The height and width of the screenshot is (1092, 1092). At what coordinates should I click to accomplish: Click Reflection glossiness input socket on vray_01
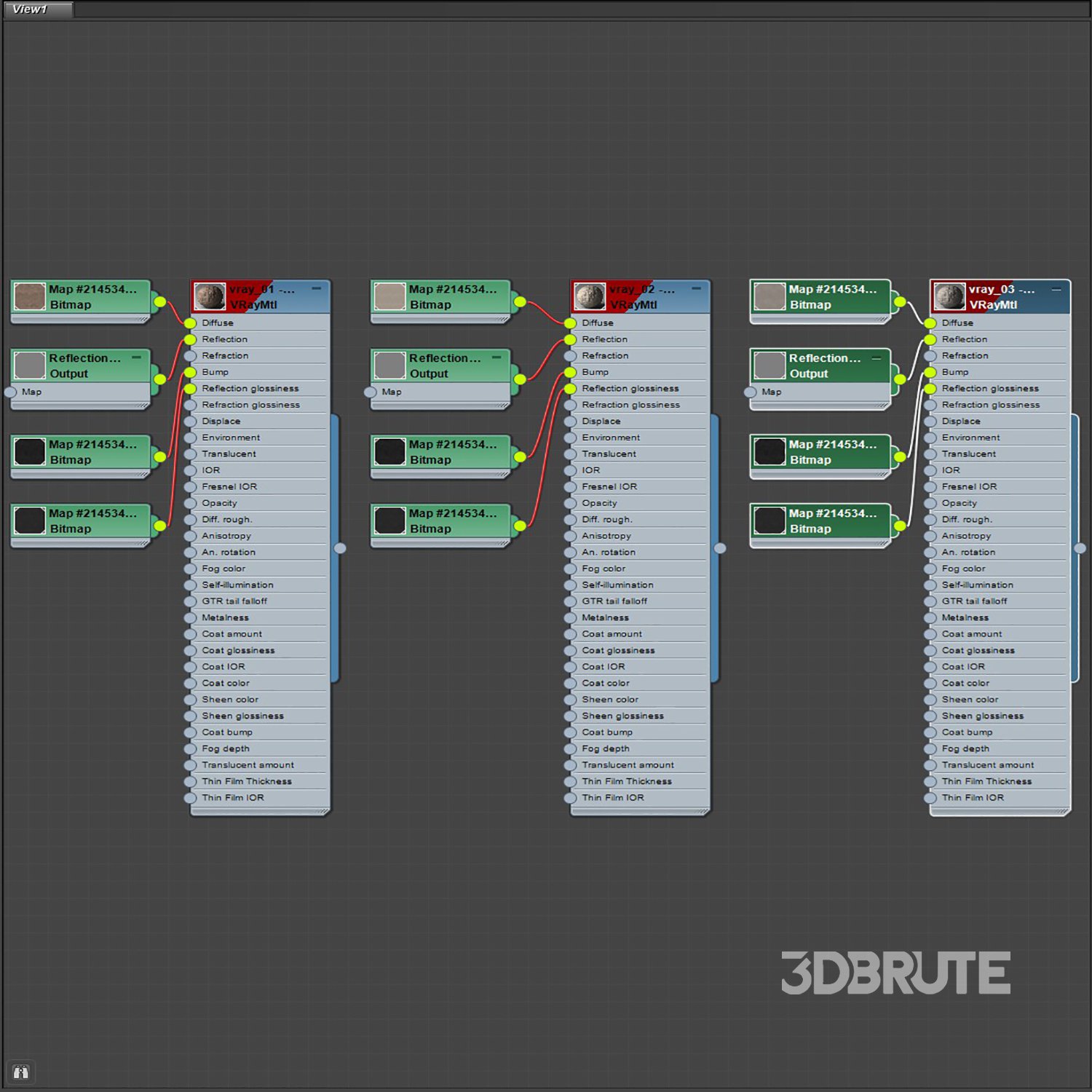pos(191,389)
